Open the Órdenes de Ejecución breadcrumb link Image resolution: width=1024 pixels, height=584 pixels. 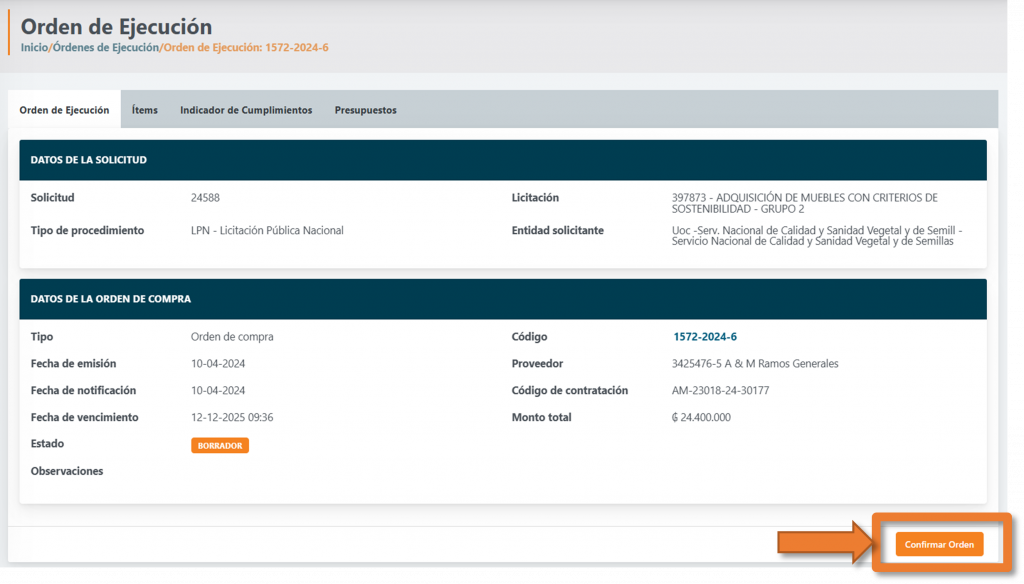105,47
